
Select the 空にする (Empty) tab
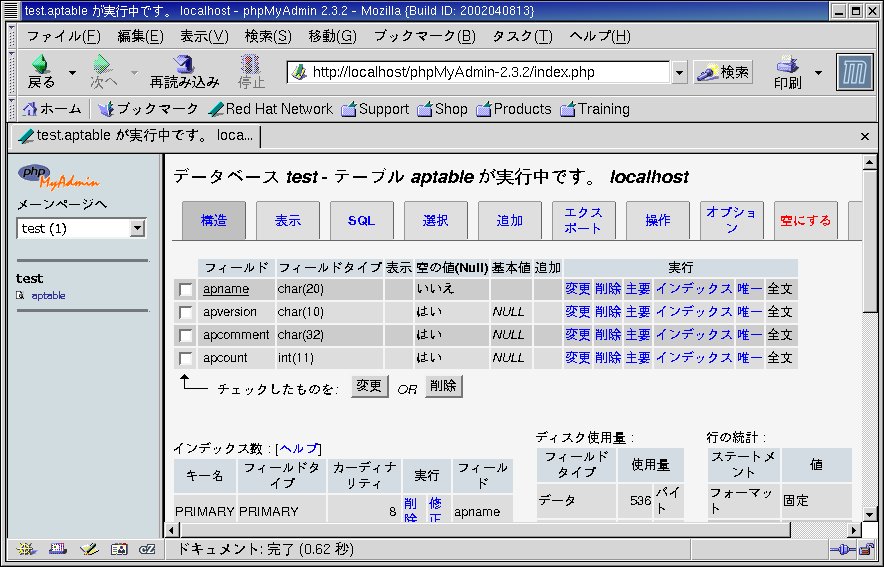click(x=806, y=220)
